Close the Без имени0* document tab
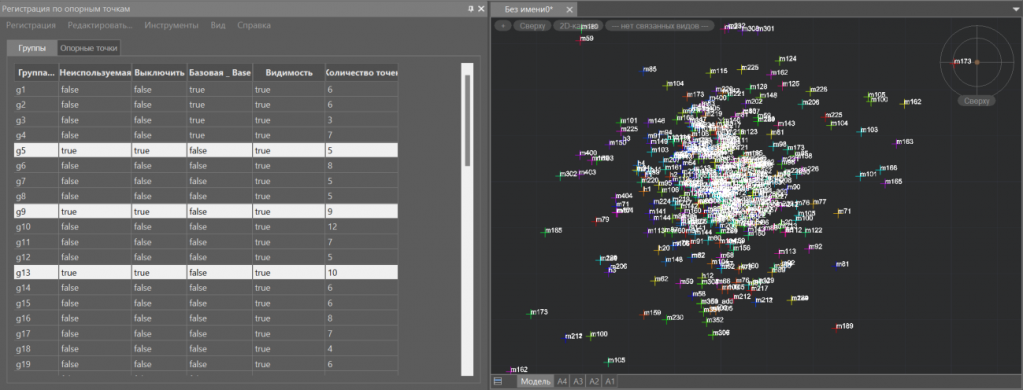The height and width of the screenshot is (390, 1023). point(569,9)
